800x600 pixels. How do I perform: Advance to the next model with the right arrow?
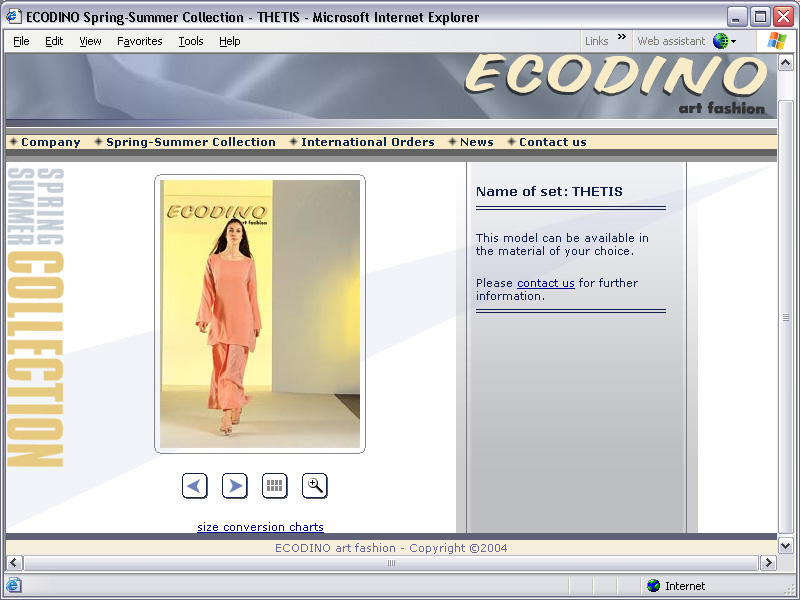(235, 486)
